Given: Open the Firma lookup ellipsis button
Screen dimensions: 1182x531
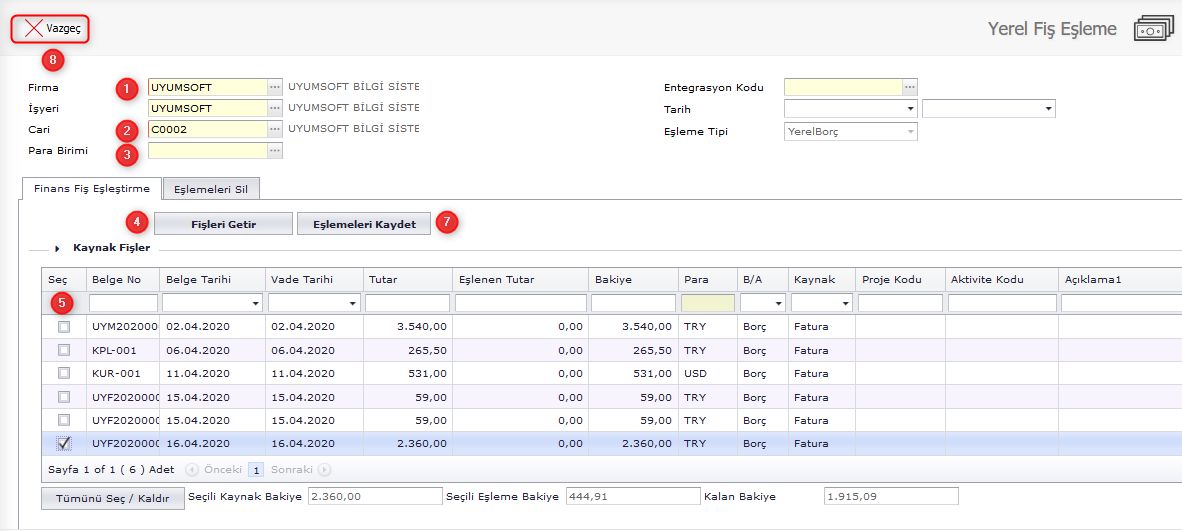Looking at the screenshot, I should tap(275, 87).
